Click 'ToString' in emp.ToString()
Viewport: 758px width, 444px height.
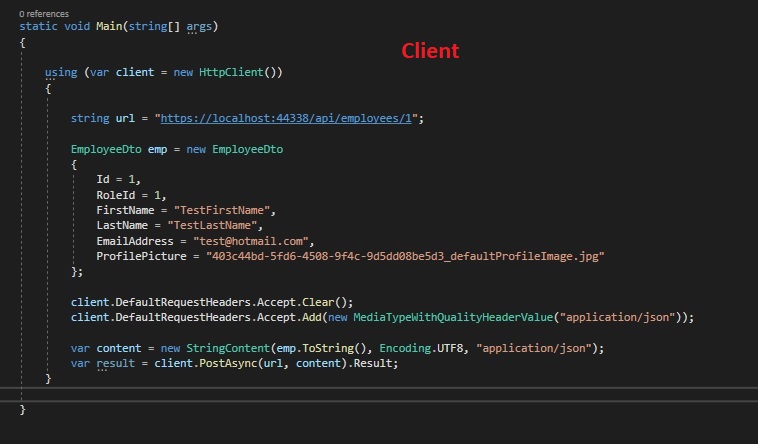[328, 348]
